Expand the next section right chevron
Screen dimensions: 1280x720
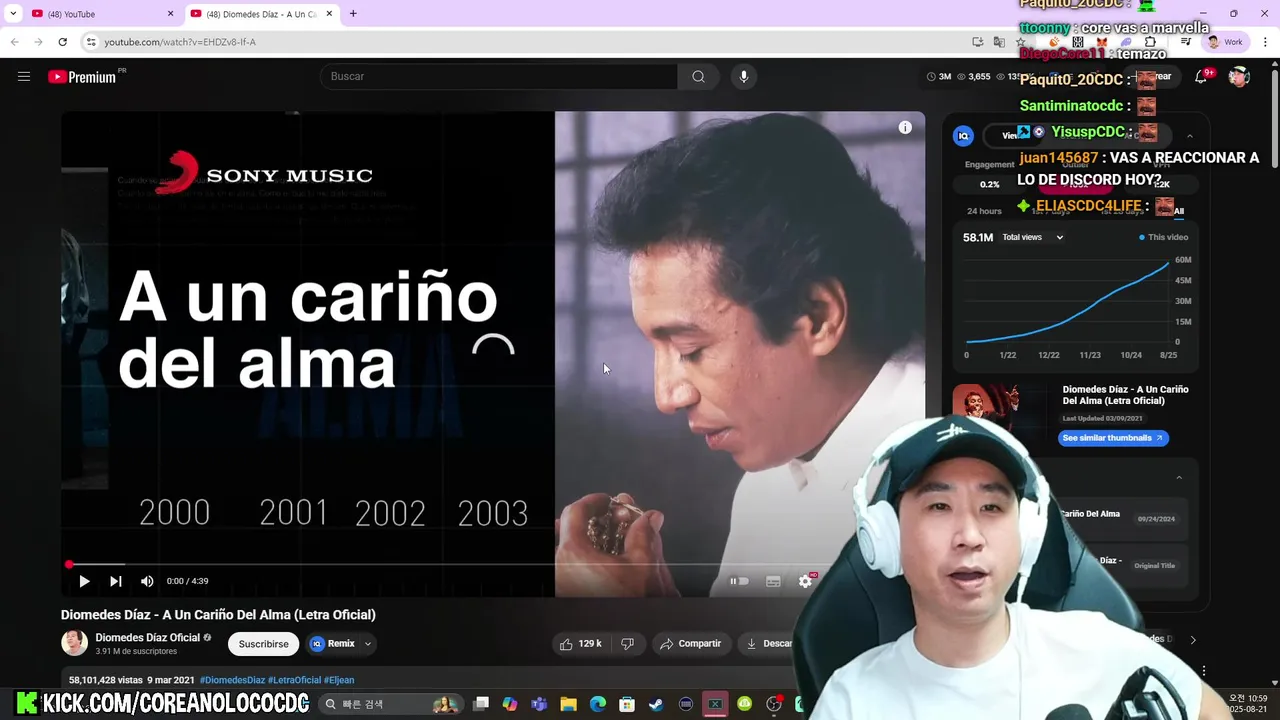click(1192, 640)
